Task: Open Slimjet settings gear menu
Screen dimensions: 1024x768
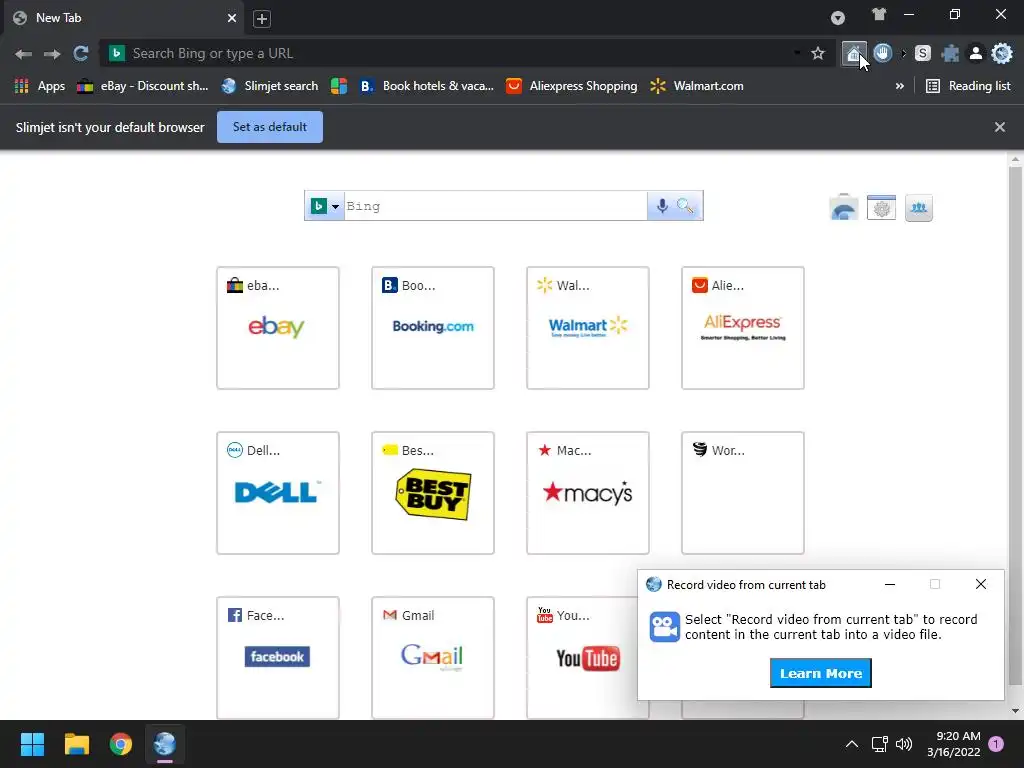Action: tap(1001, 54)
